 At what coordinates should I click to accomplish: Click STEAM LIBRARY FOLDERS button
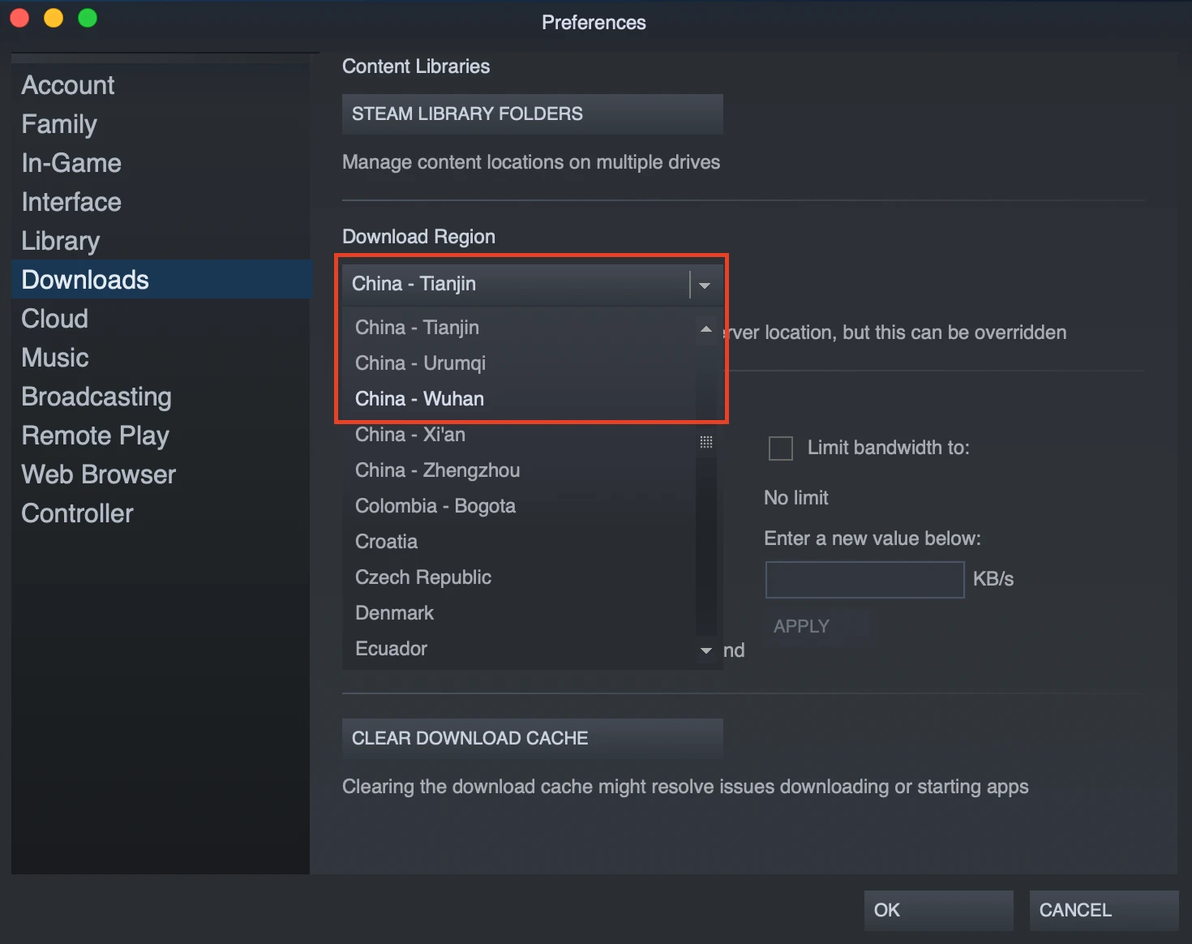tap(532, 114)
